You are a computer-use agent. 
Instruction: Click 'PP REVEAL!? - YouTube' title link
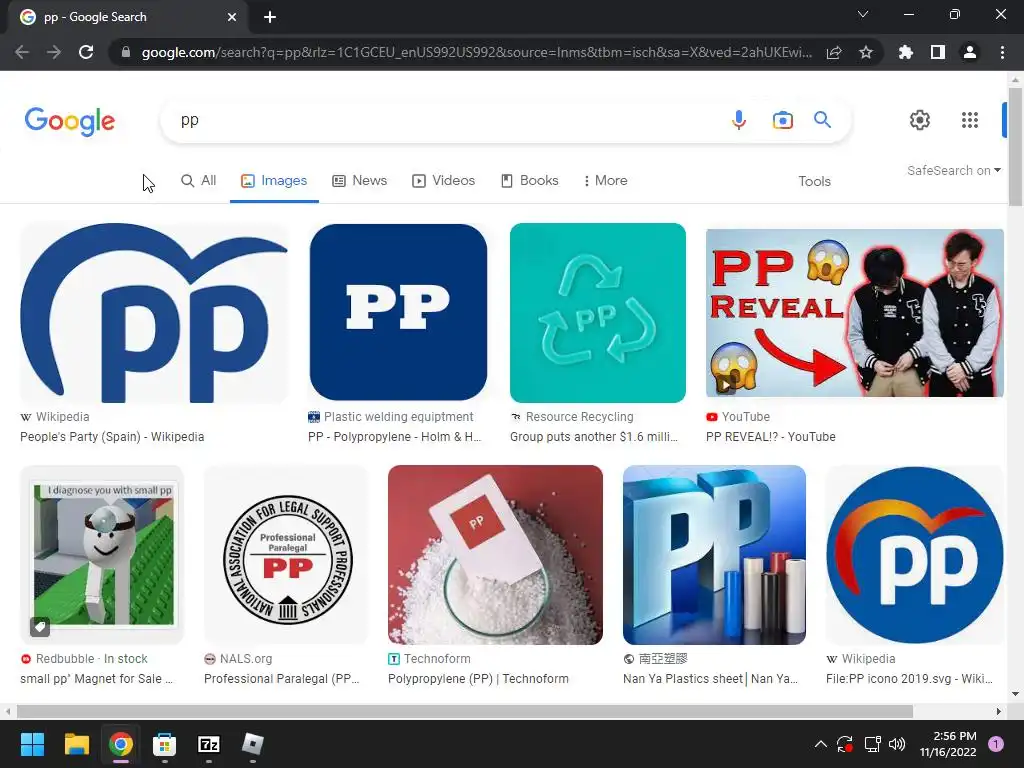coord(771,437)
